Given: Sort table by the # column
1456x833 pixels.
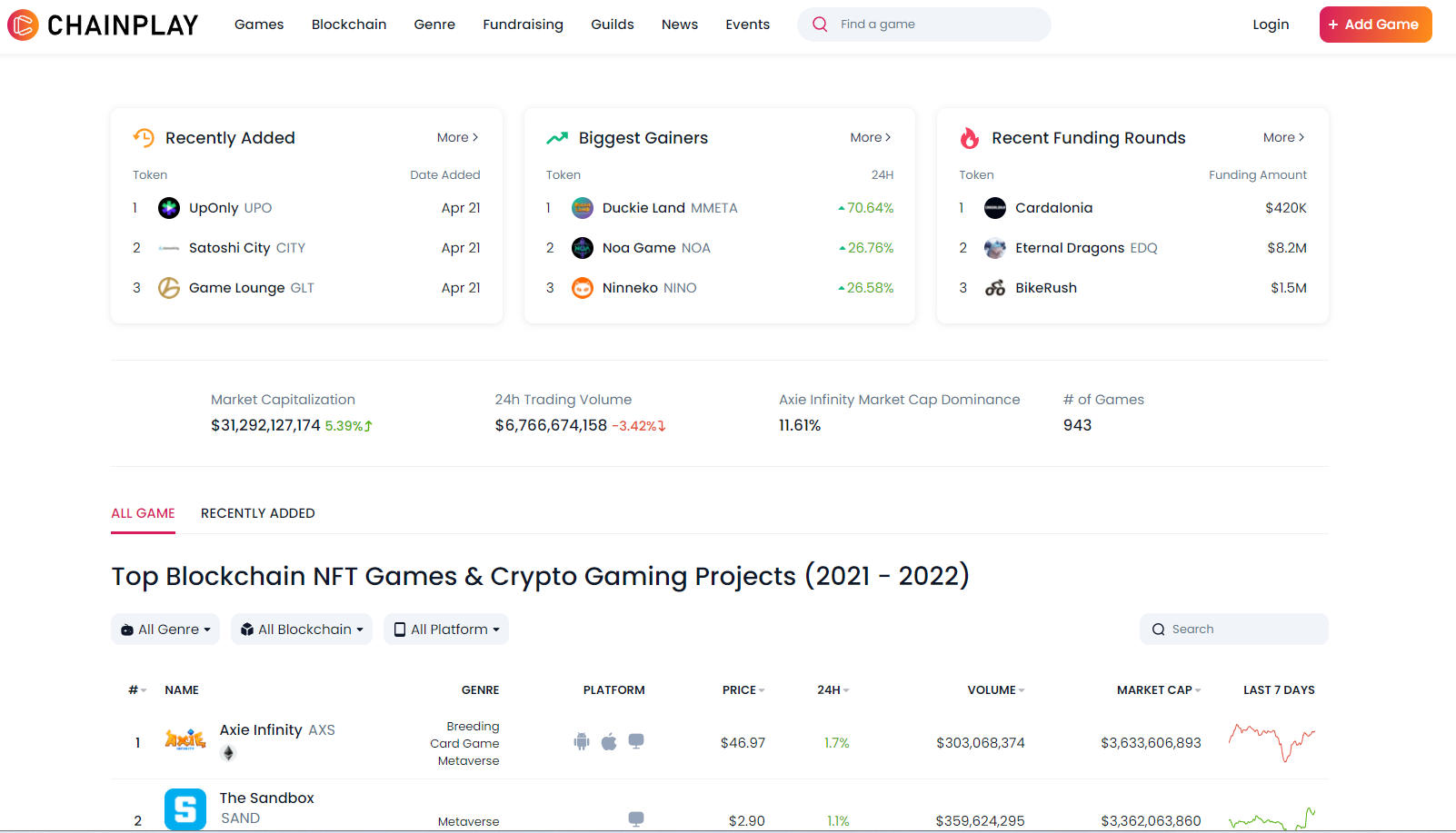Looking at the screenshot, I should [137, 690].
